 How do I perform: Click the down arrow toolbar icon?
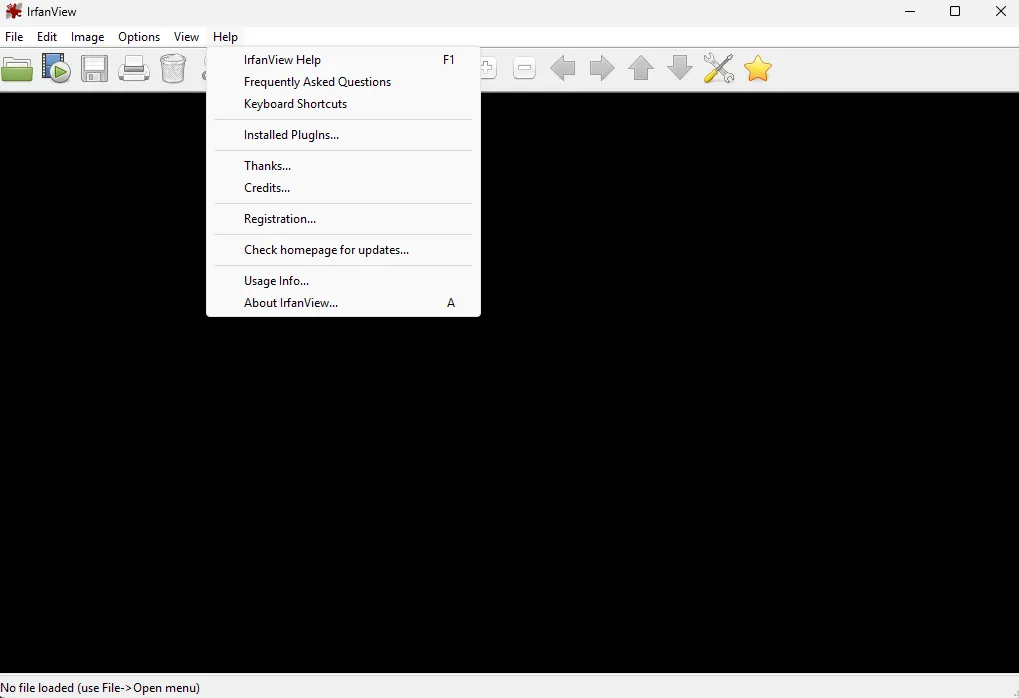(680, 69)
